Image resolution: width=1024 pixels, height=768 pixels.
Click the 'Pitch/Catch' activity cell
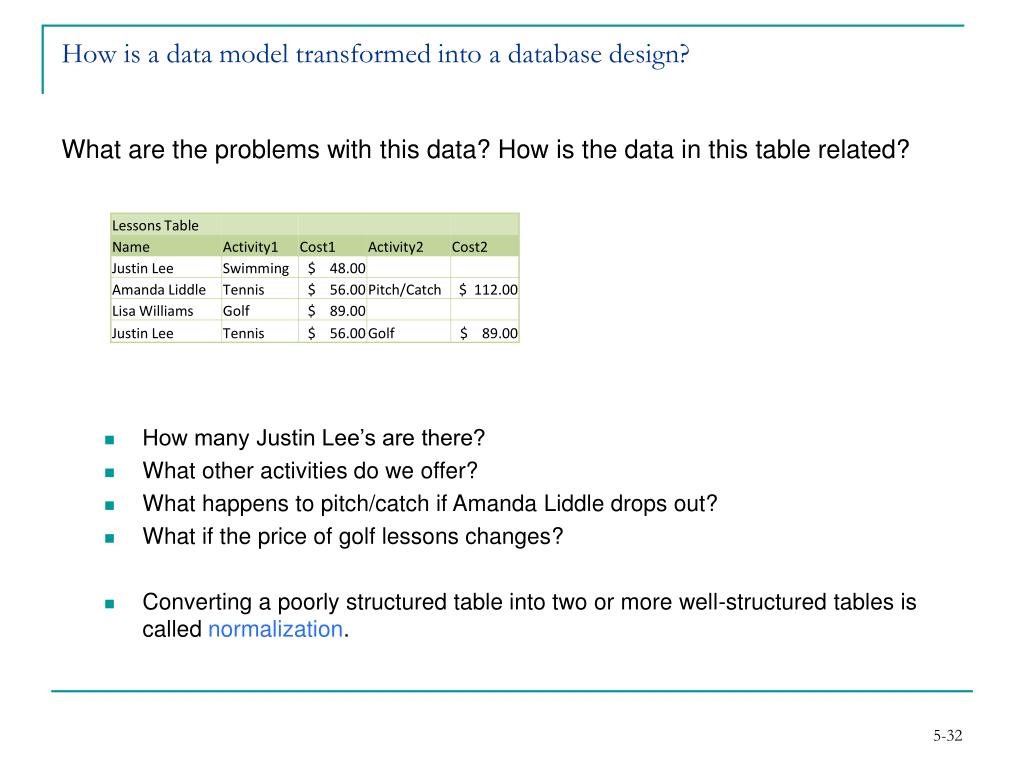pos(405,290)
